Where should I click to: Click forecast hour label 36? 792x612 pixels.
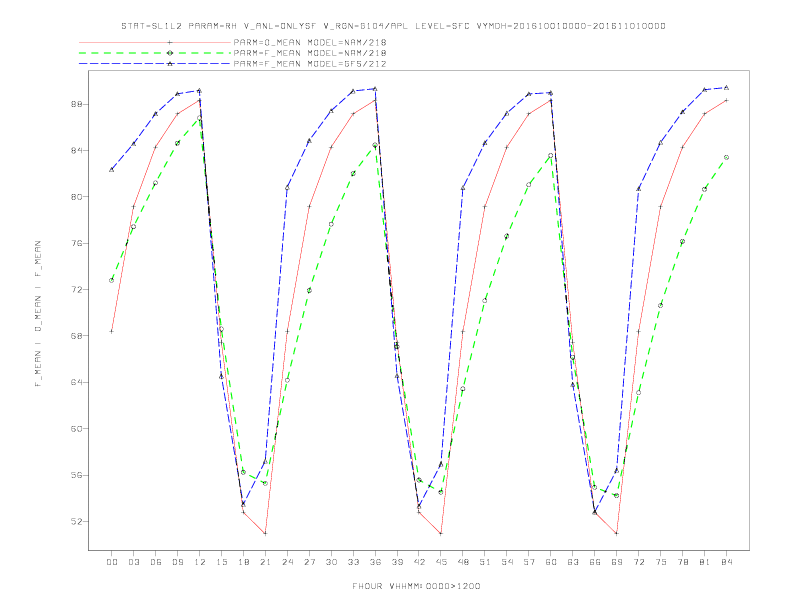pos(375,562)
